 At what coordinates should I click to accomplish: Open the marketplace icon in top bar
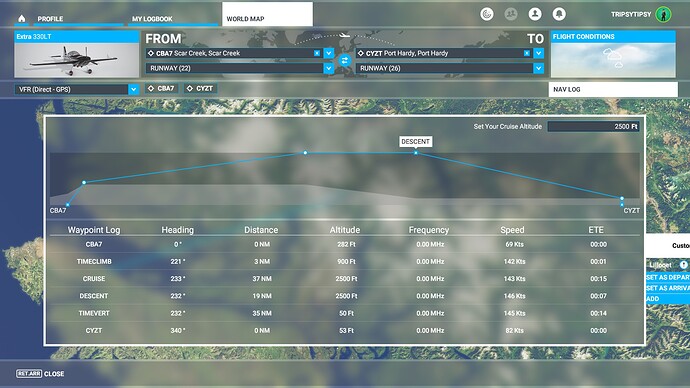487,14
